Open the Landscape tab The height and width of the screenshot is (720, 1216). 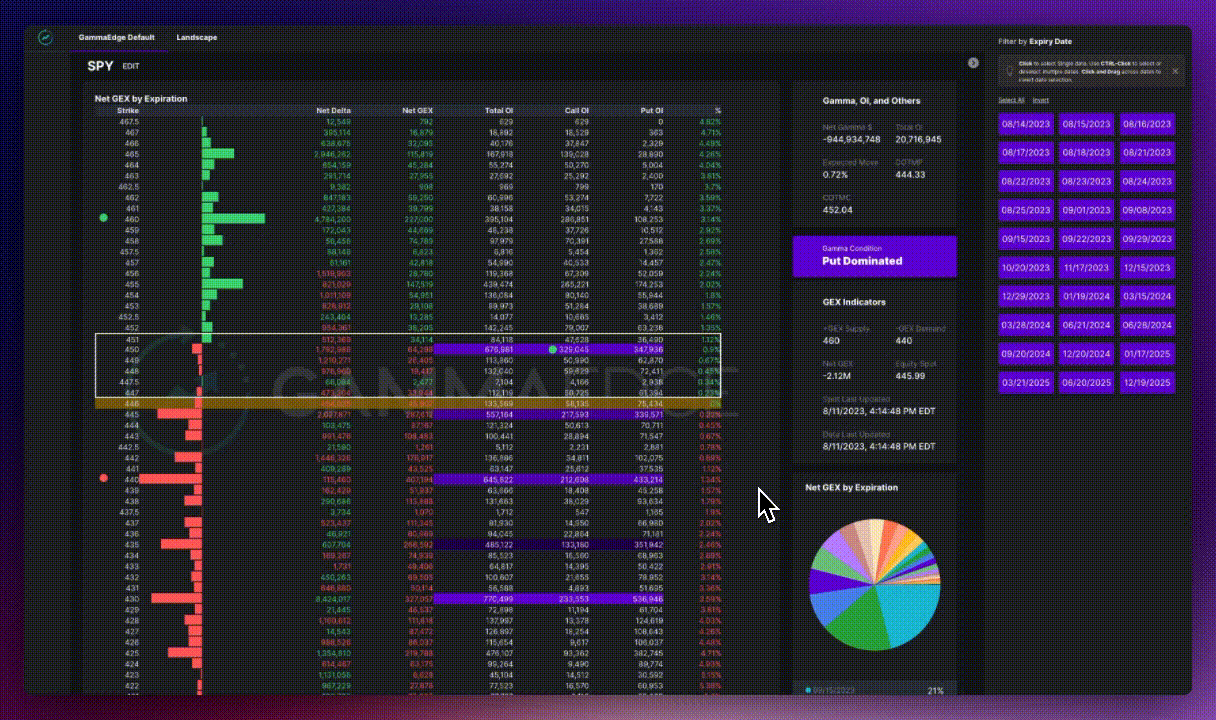tap(197, 38)
